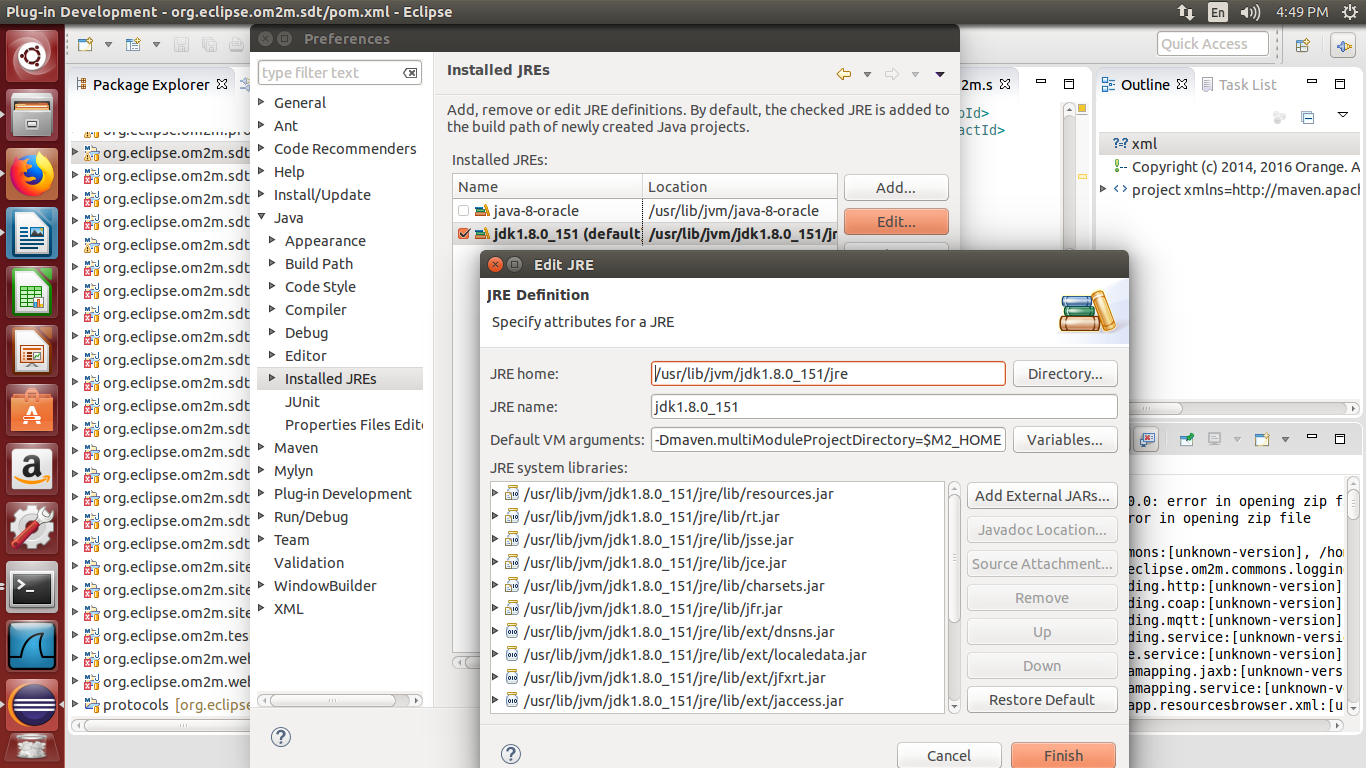Select Installed JREs in preferences tree

click(x=330, y=379)
